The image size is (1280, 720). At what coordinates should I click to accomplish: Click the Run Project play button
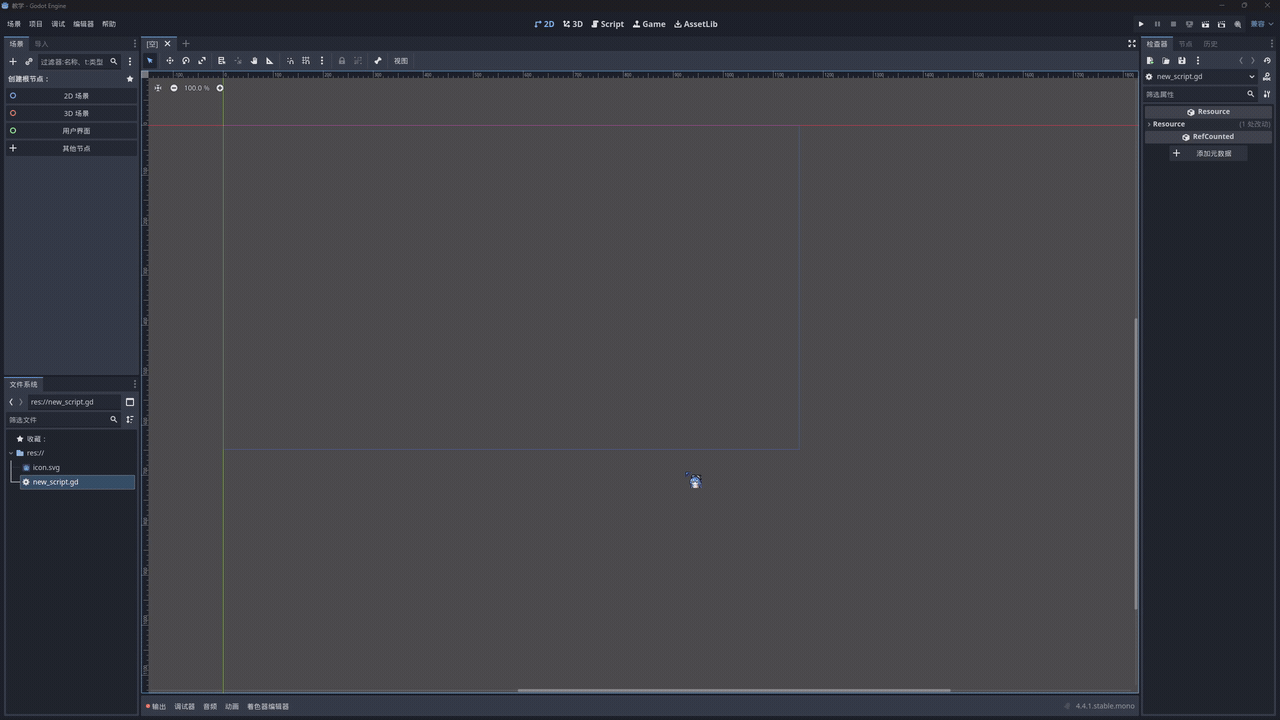pos(1141,24)
